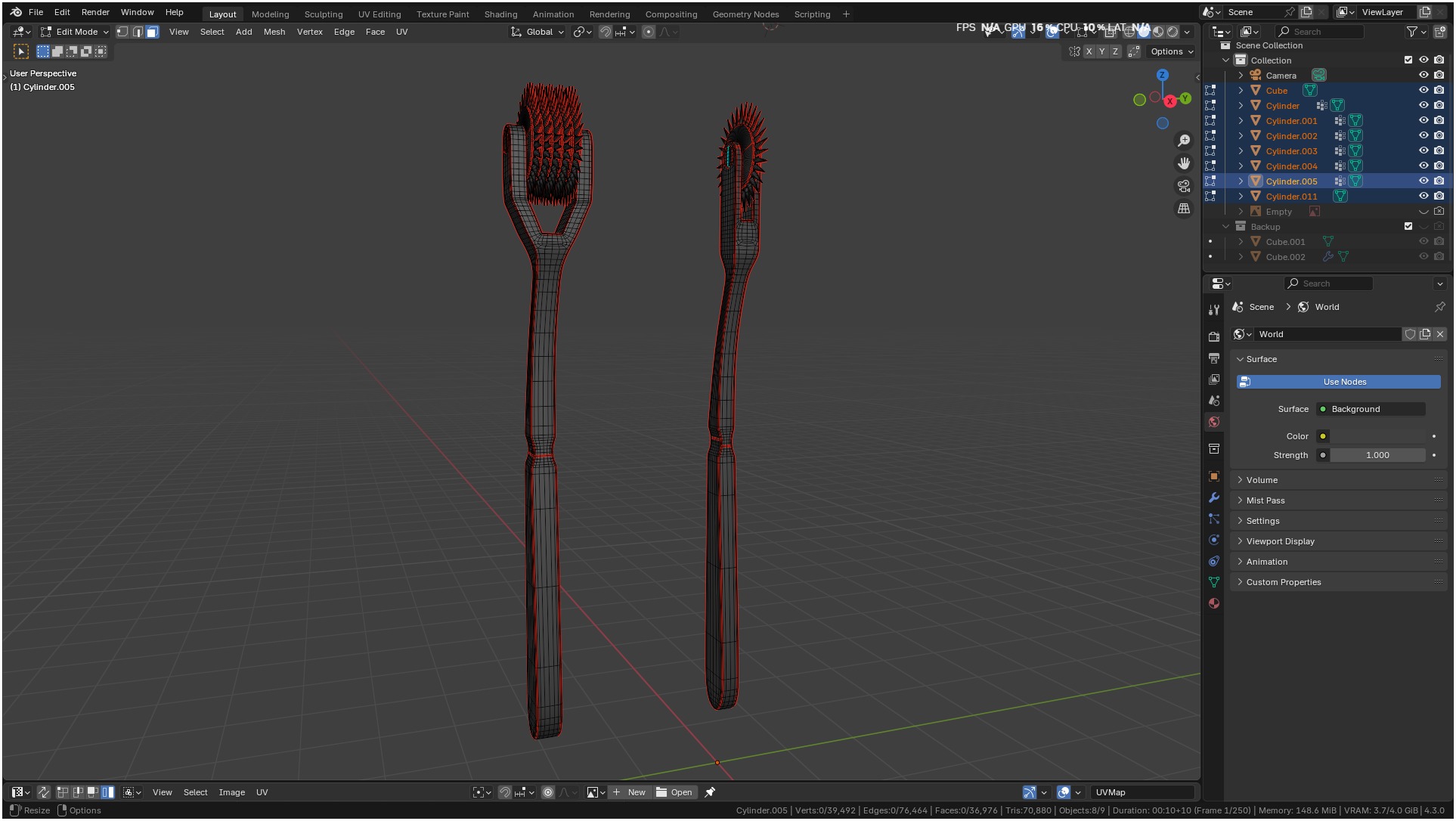This screenshot has width=1456, height=821.
Task: Uncheck the Backup collection checkbox
Action: point(1408,226)
